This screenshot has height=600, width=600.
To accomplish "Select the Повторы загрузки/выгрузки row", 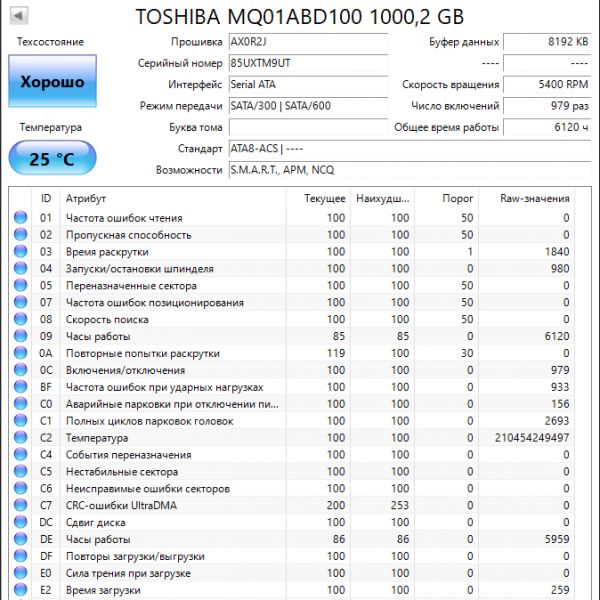I will coord(292,556).
